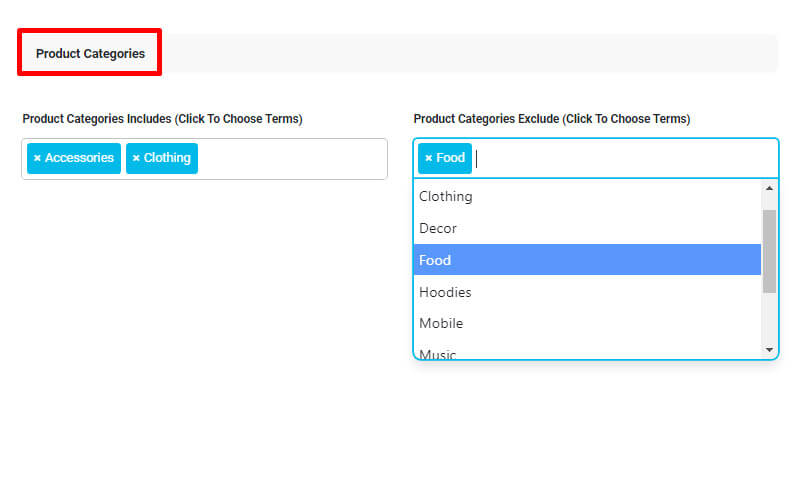Click the Clothing tag label in Includes
The width and height of the screenshot is (808, 484).
click(x=167, y=158)
